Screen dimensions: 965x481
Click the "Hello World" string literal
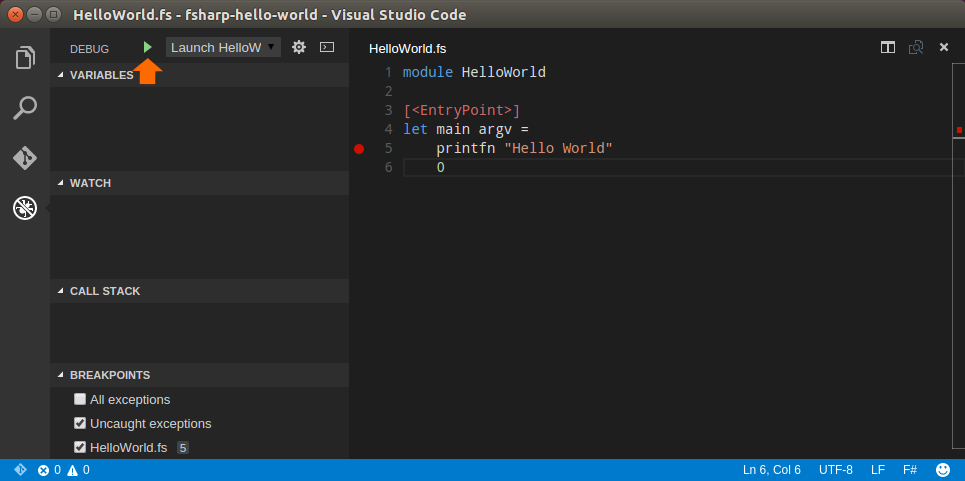(558, 149)
